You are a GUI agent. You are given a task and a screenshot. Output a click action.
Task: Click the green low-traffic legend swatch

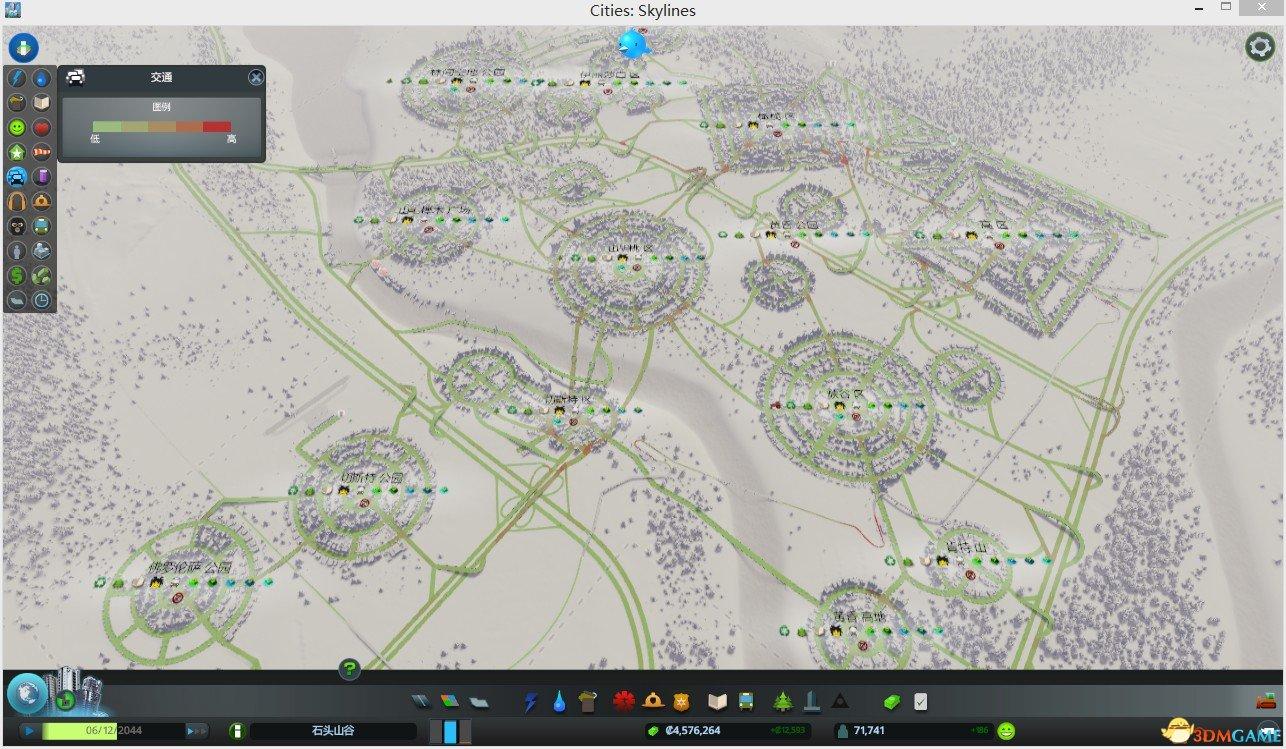[106, 126]
